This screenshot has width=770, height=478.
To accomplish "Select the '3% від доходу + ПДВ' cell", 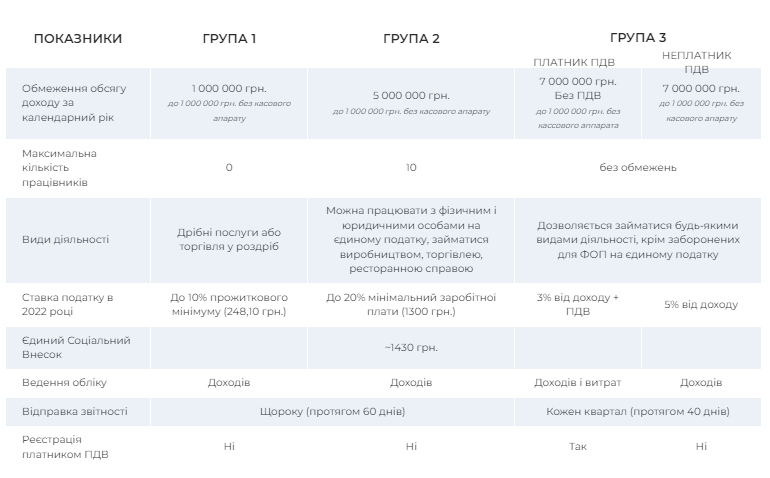I will pos(578,304).
